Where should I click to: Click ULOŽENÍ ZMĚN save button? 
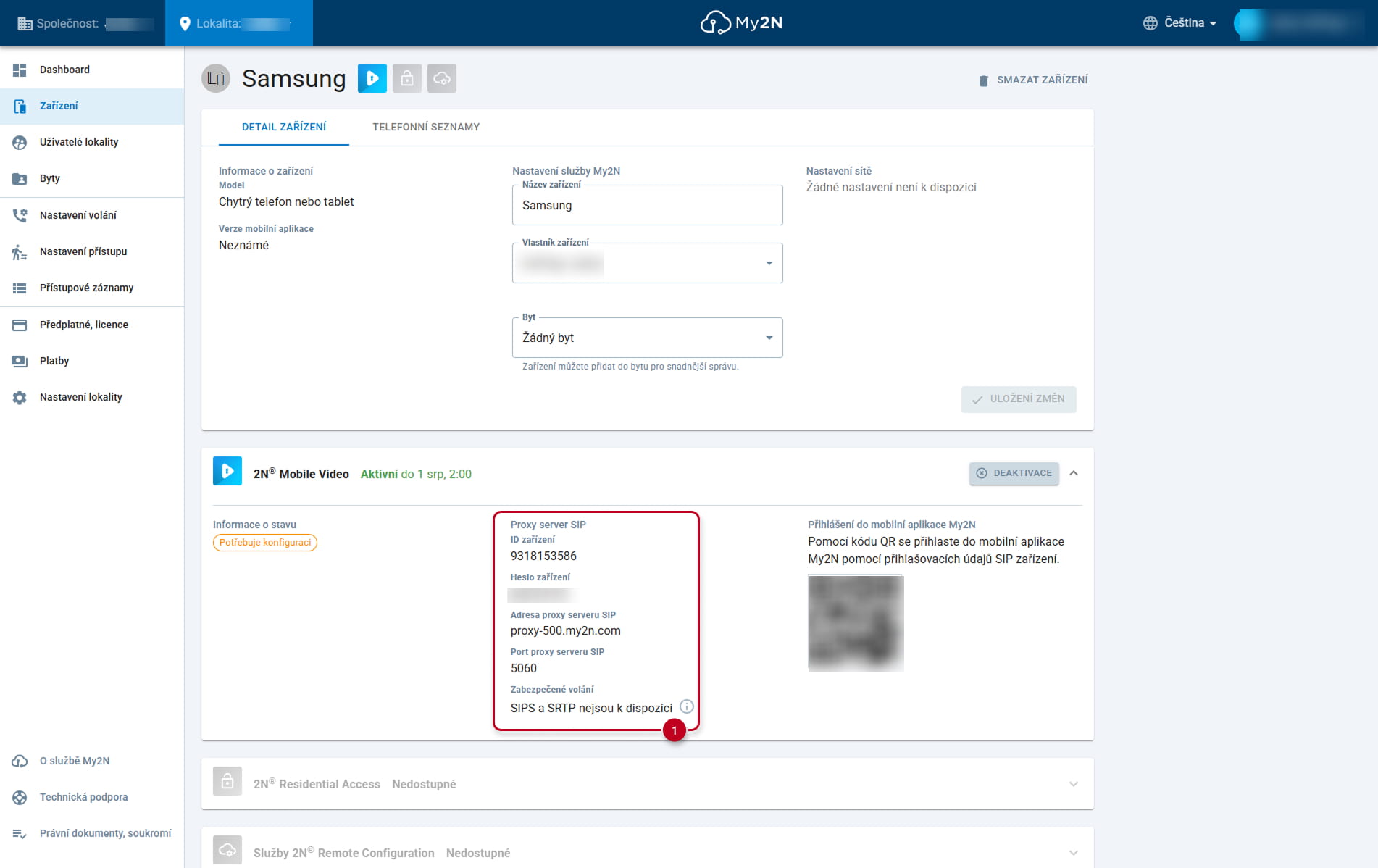(x=1019, y=399)
